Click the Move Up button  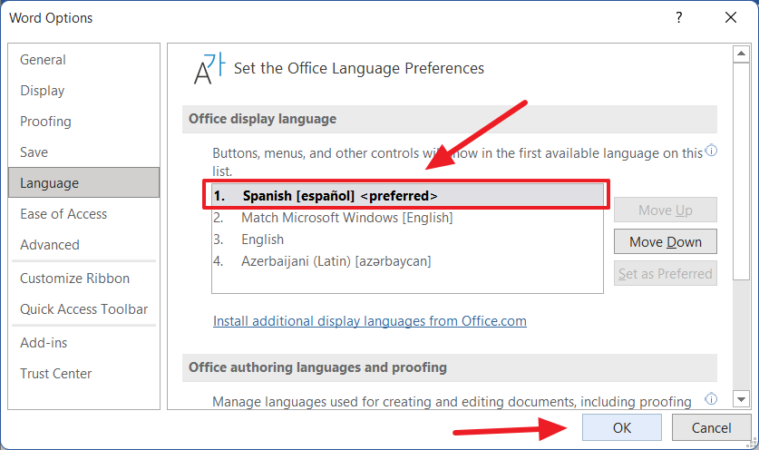tap(665, 210)
